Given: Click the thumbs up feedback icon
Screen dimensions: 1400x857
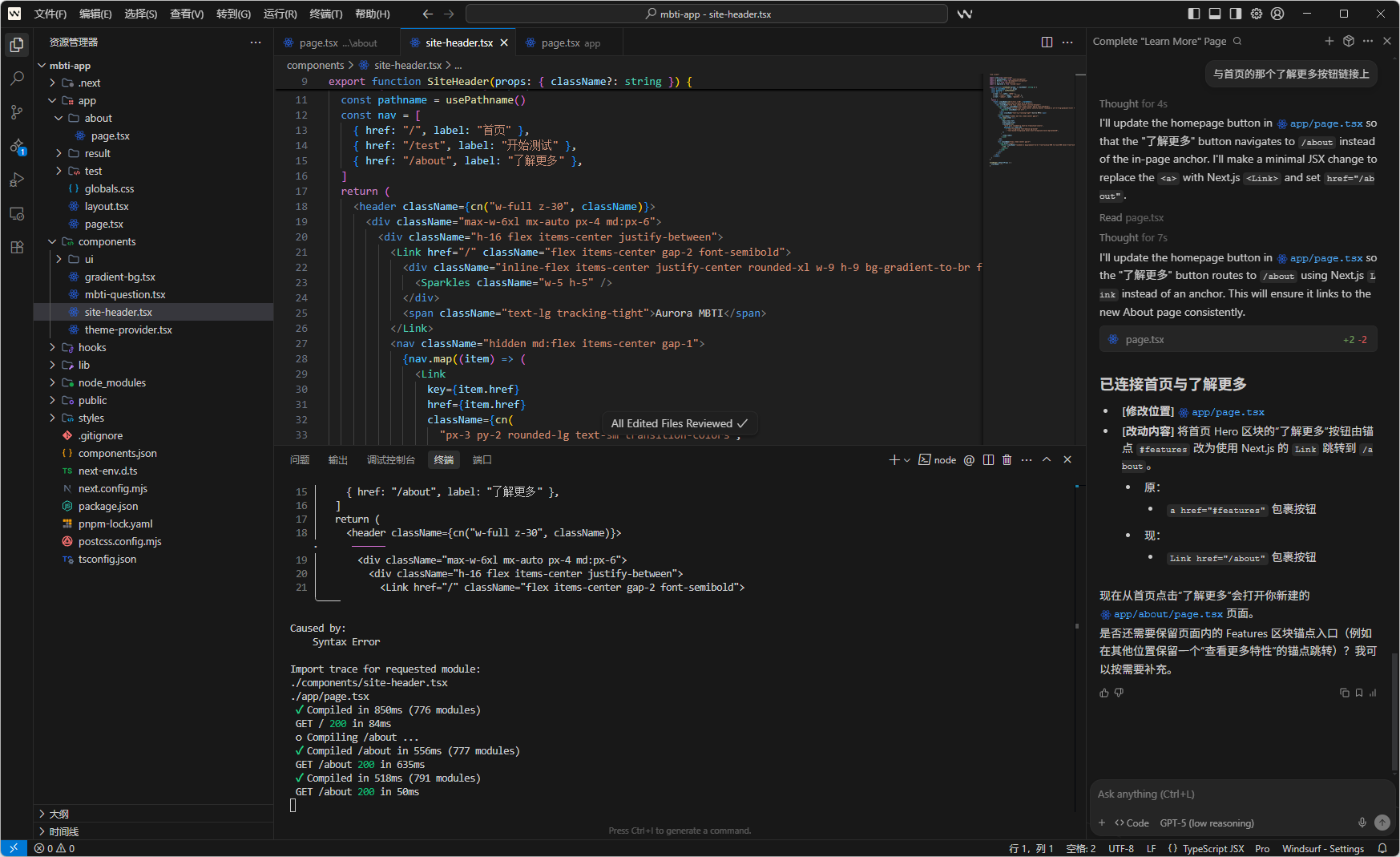Looking at the screenshot, I should pos(1104,693).
